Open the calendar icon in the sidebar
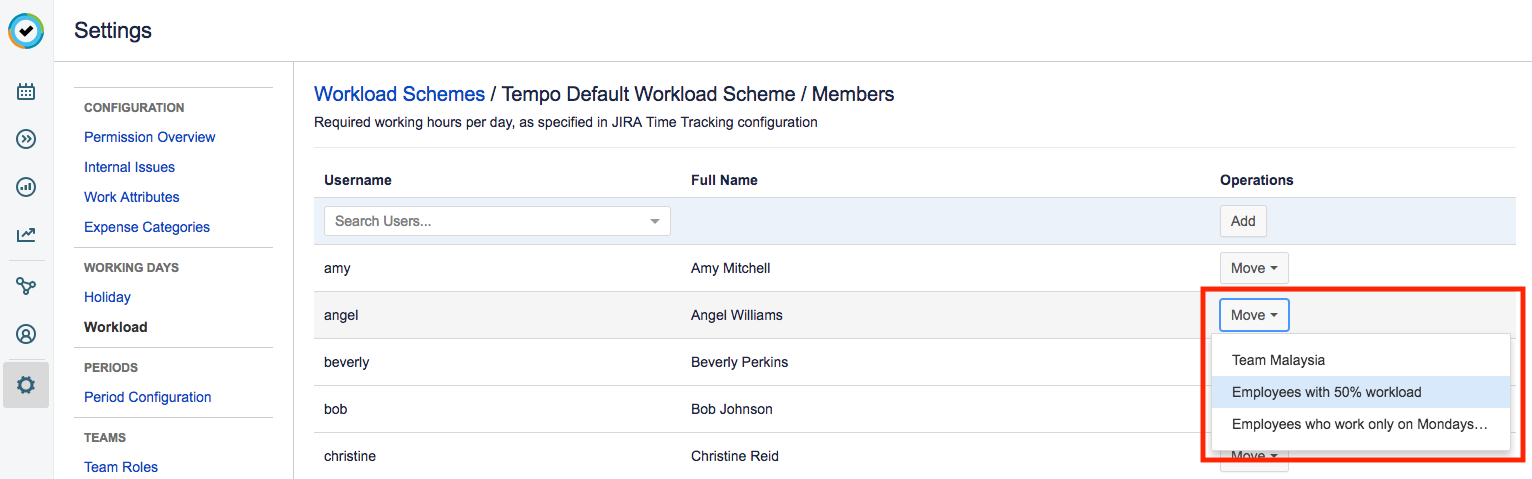Screen dimensions: 1532x479 tap(26, 92)
